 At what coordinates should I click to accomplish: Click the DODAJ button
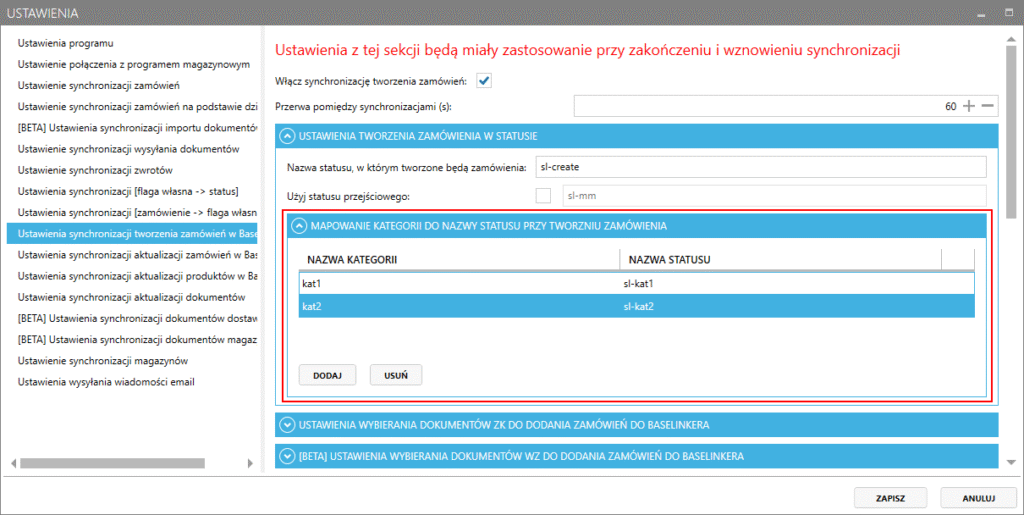coord(327,375)
